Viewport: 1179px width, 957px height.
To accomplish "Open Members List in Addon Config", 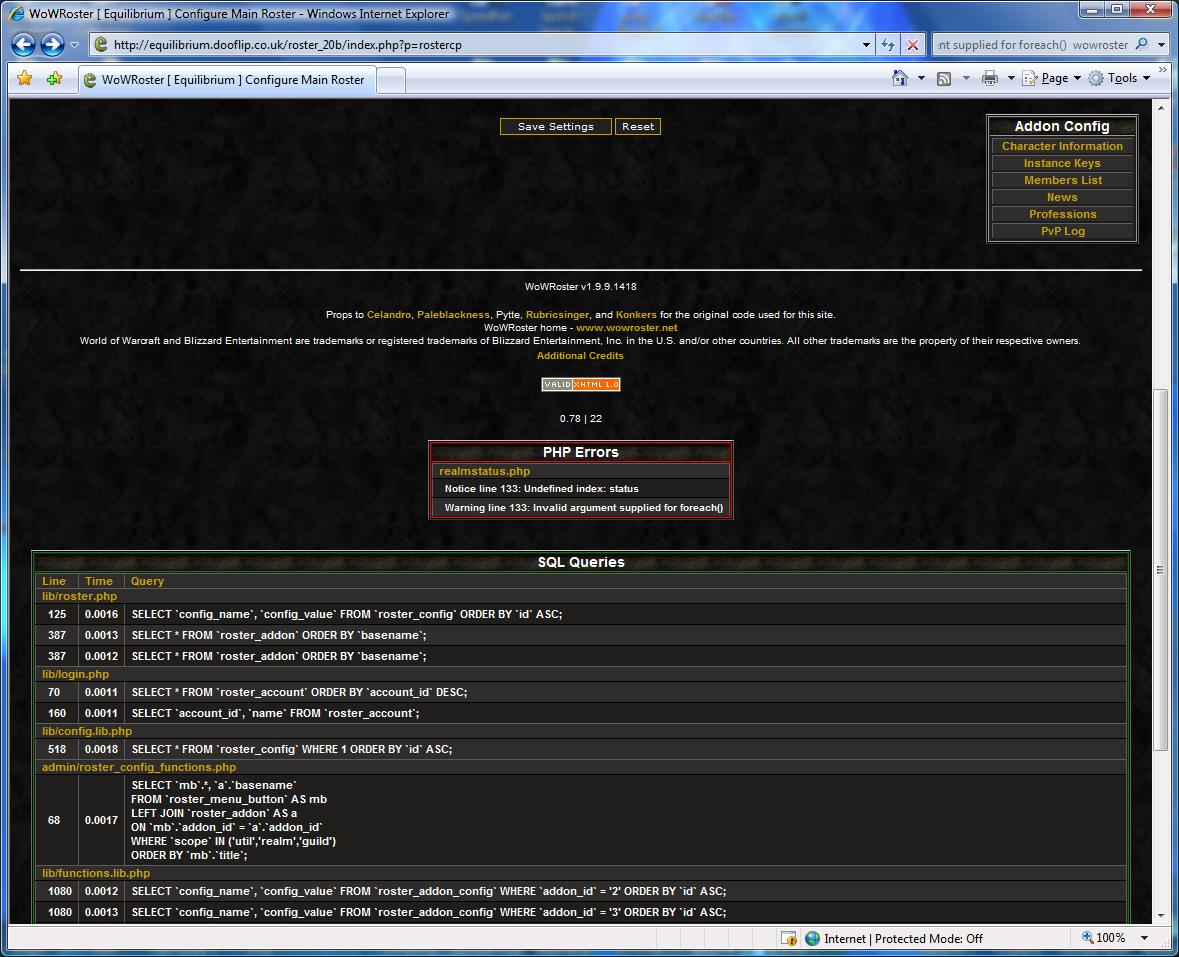I will pos(1062,180).
